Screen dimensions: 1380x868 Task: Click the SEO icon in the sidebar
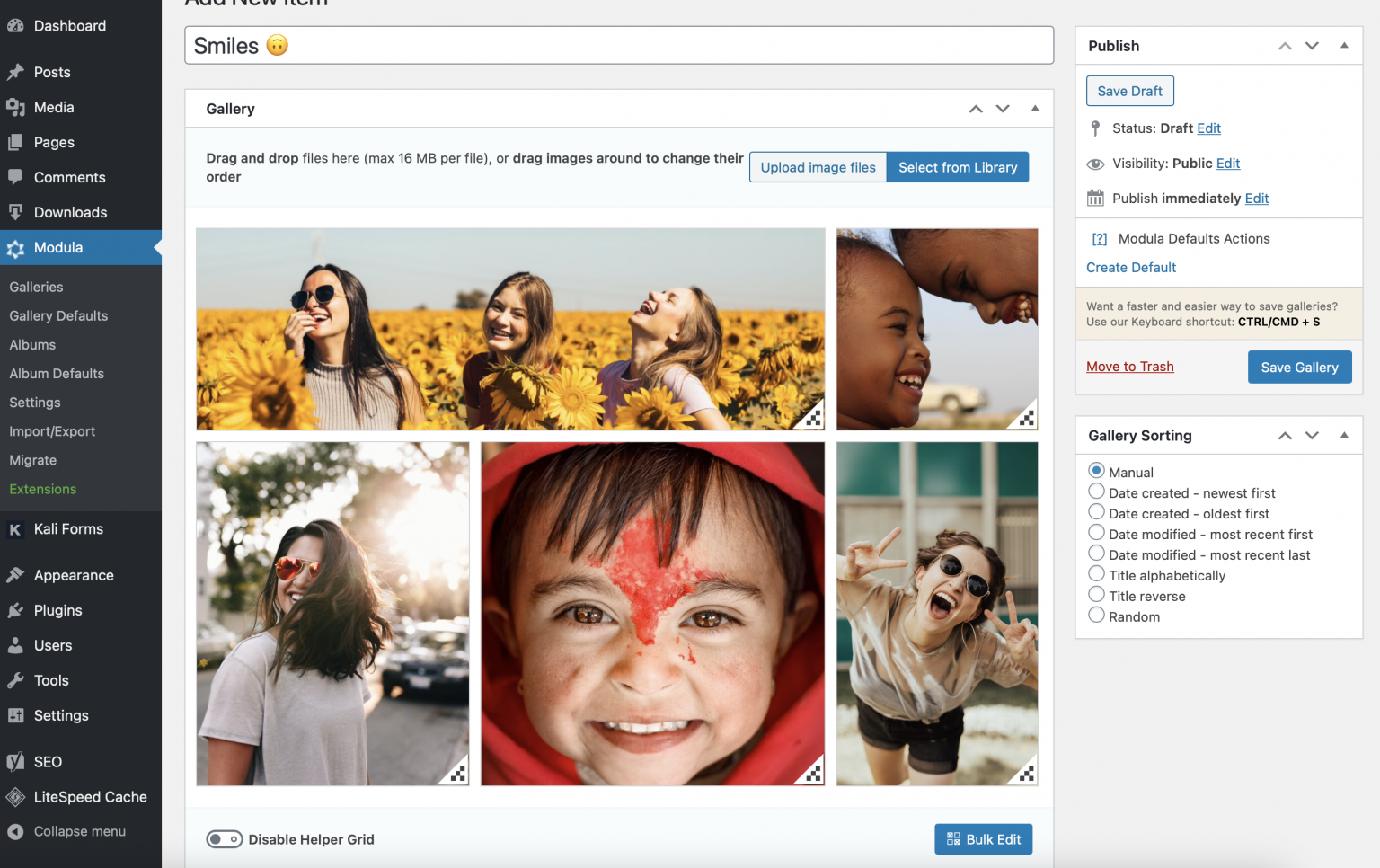[x=15, y=761]
